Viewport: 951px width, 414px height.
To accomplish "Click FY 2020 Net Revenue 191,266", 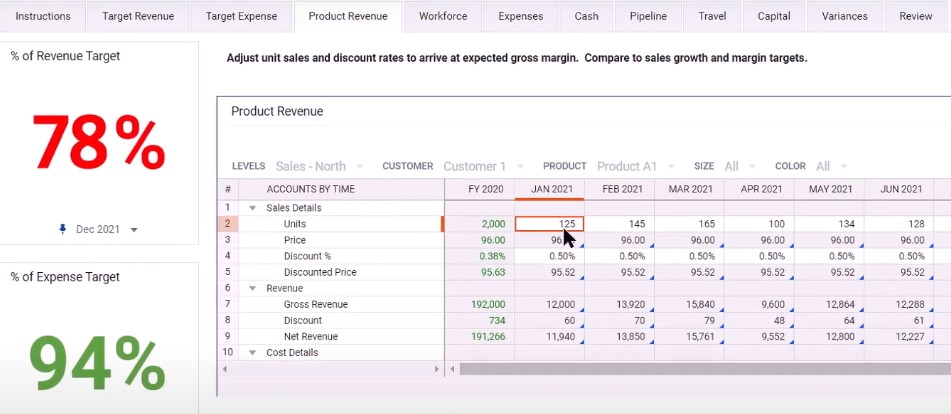I will [x=480, y=336].
